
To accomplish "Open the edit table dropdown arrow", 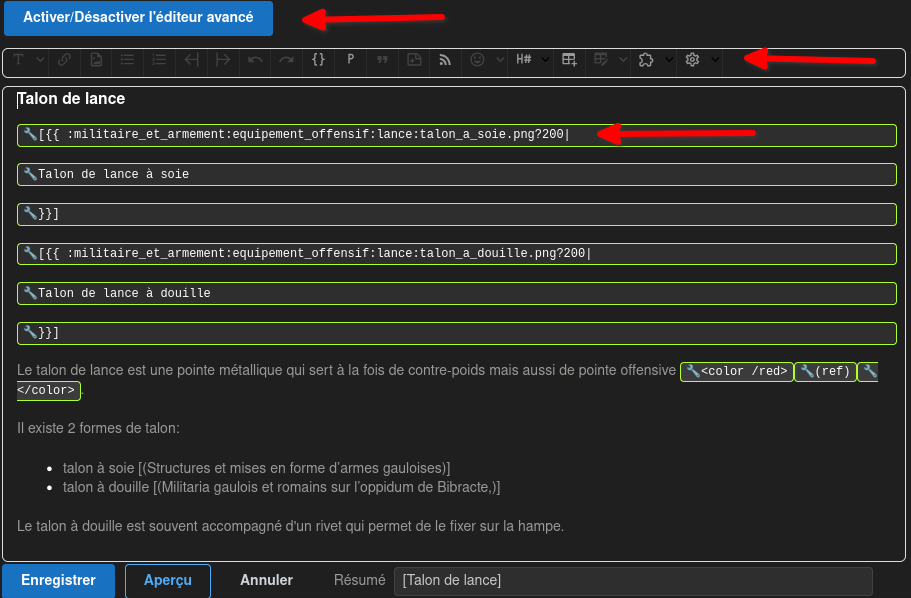I will [623, 59].
